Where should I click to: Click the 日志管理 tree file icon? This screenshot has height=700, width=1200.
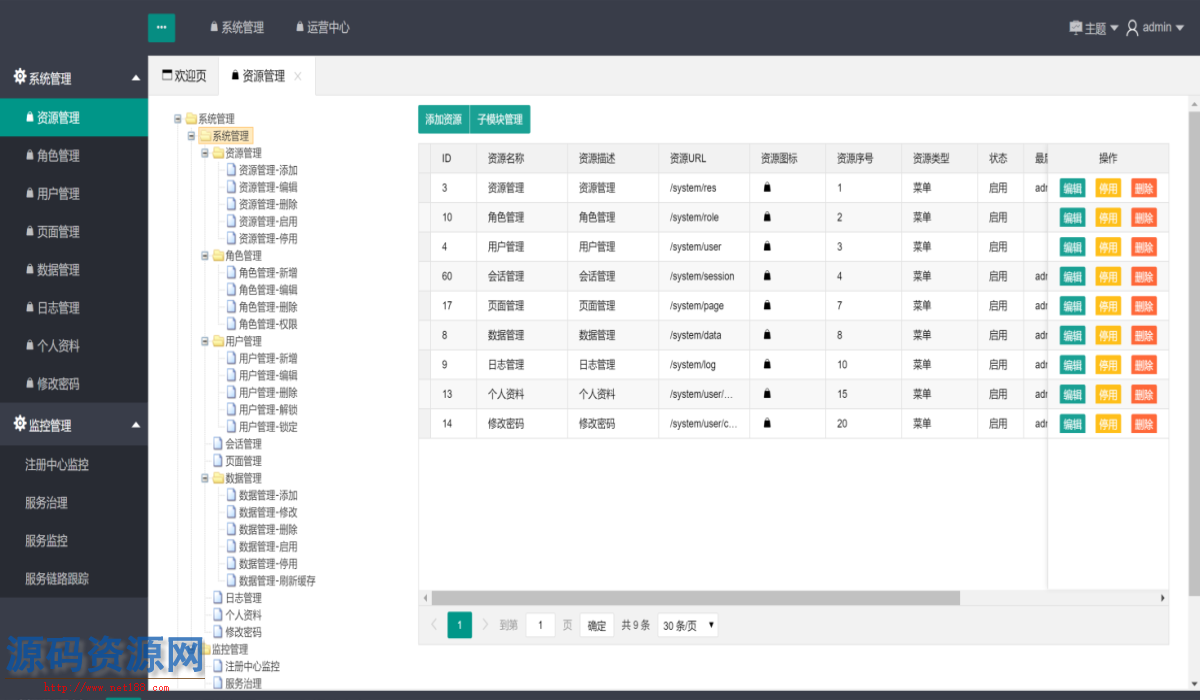click(x=218, y=598)
